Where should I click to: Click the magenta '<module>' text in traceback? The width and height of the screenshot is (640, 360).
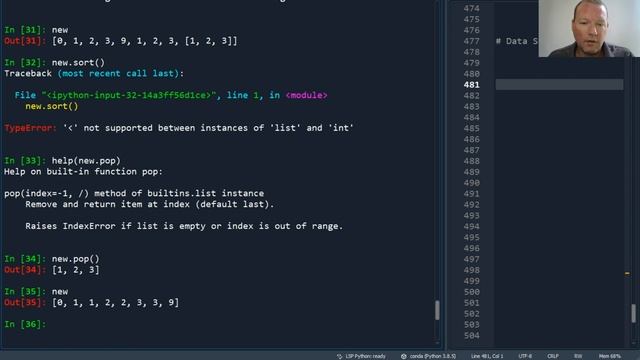pos(306,95)
